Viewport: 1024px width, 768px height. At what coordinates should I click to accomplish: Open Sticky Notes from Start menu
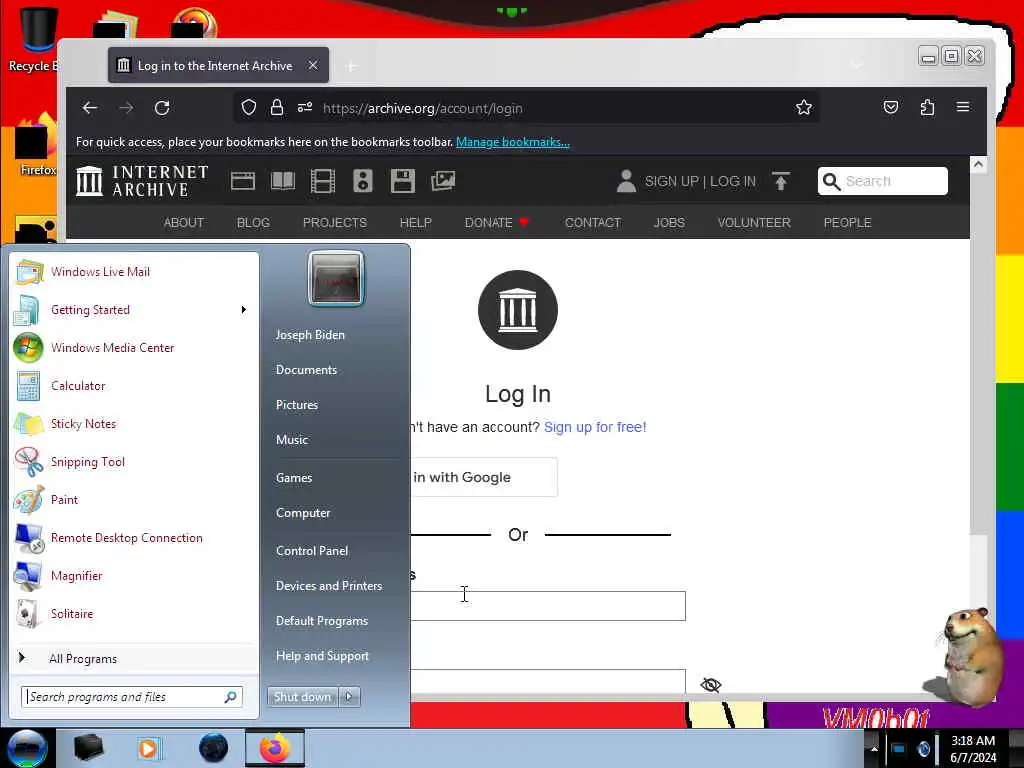coord(134,424)
